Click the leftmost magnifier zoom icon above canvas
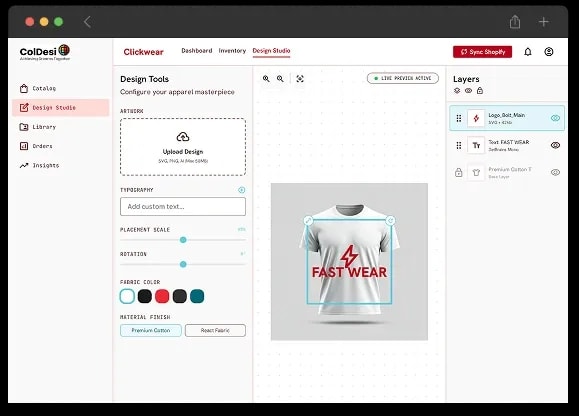This screenshot has width=579, height=416. [266, 79]
